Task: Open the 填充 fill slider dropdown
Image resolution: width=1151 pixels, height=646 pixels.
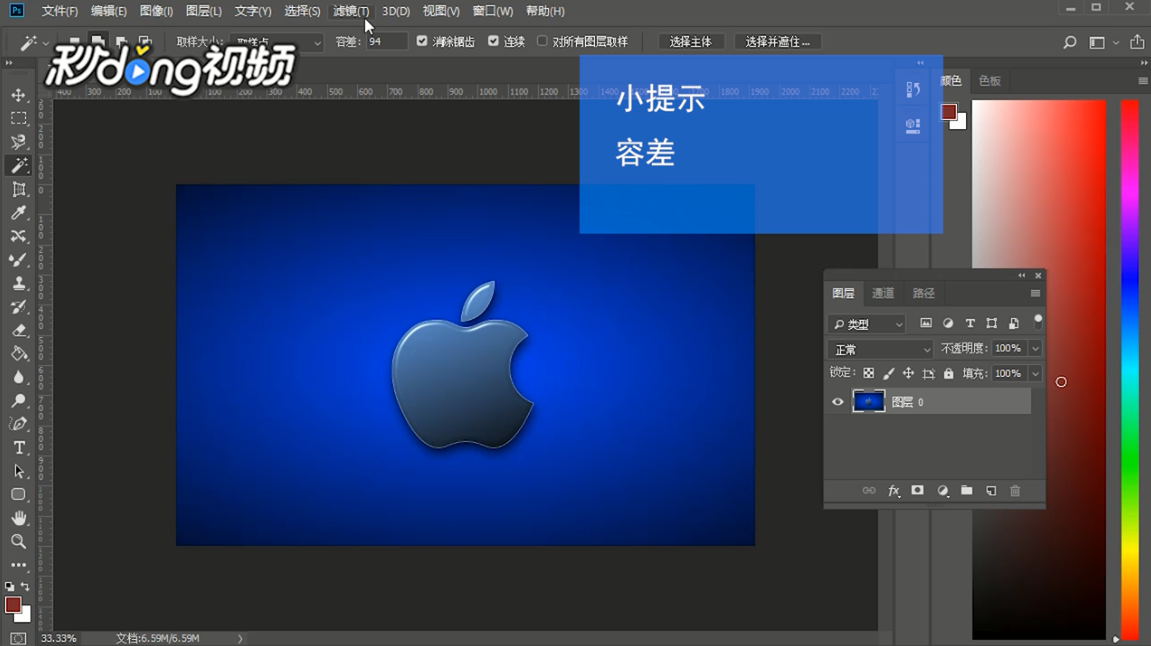Action: pyautogui.click(x=1036, y=374)
